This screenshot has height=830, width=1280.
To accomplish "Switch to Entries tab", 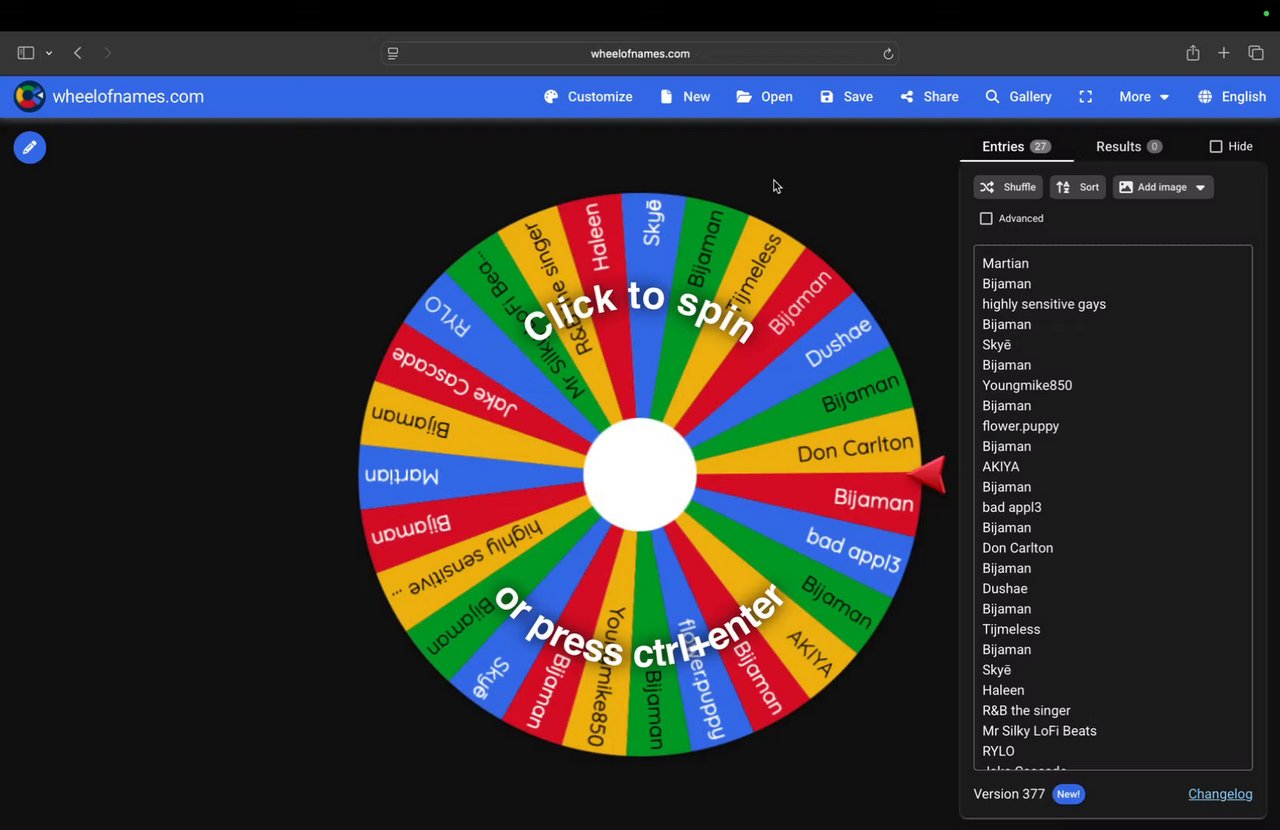I will pyautogui.click(x=1016, y=146).
